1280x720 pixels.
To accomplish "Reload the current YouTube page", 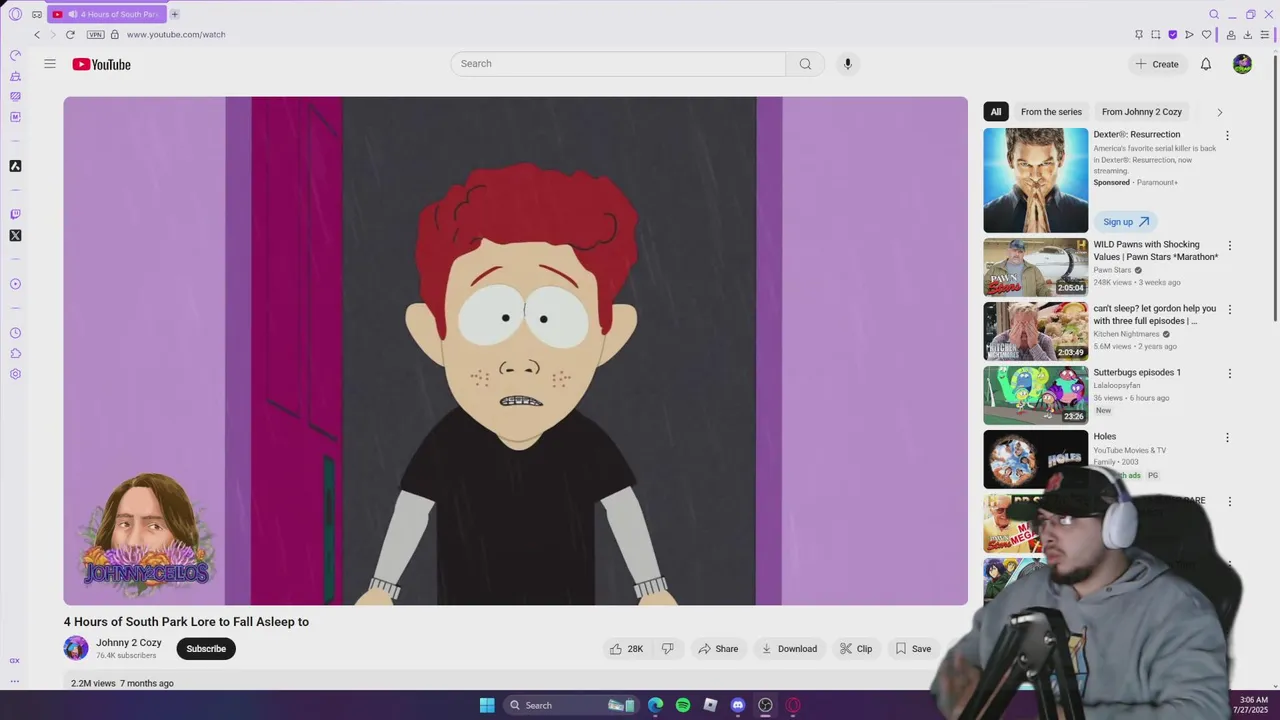I will pos(70,34).
